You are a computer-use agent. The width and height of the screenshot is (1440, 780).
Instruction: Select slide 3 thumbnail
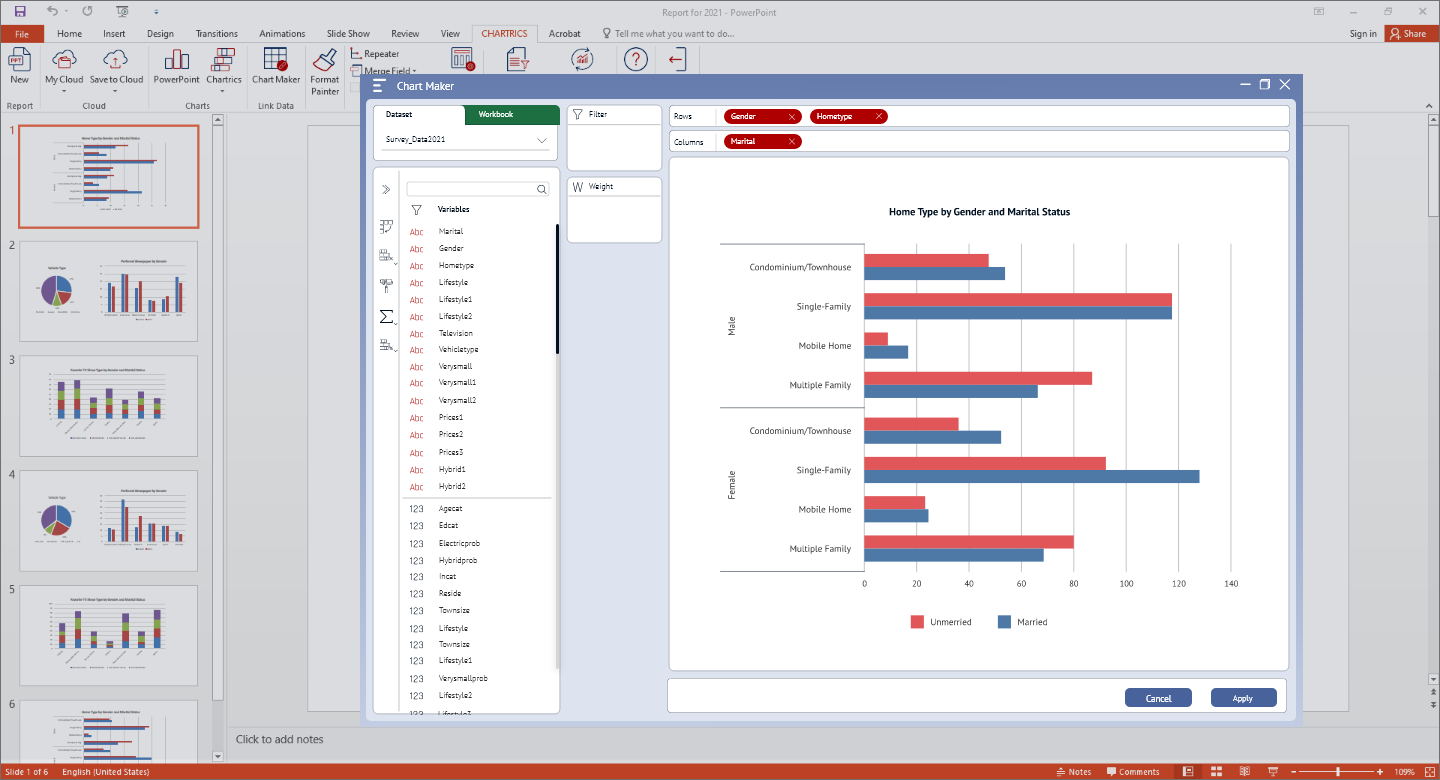(108, 405)
